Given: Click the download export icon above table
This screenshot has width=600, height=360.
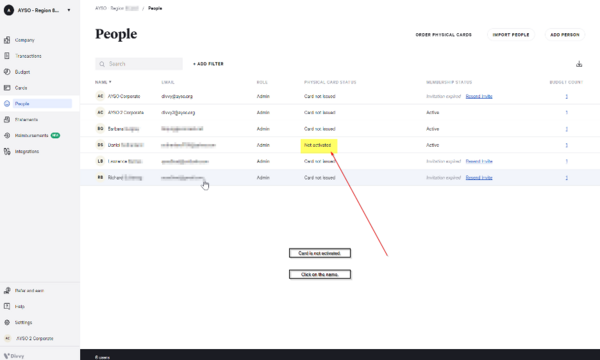Looking at the screenshot, I should click(579, 64).
